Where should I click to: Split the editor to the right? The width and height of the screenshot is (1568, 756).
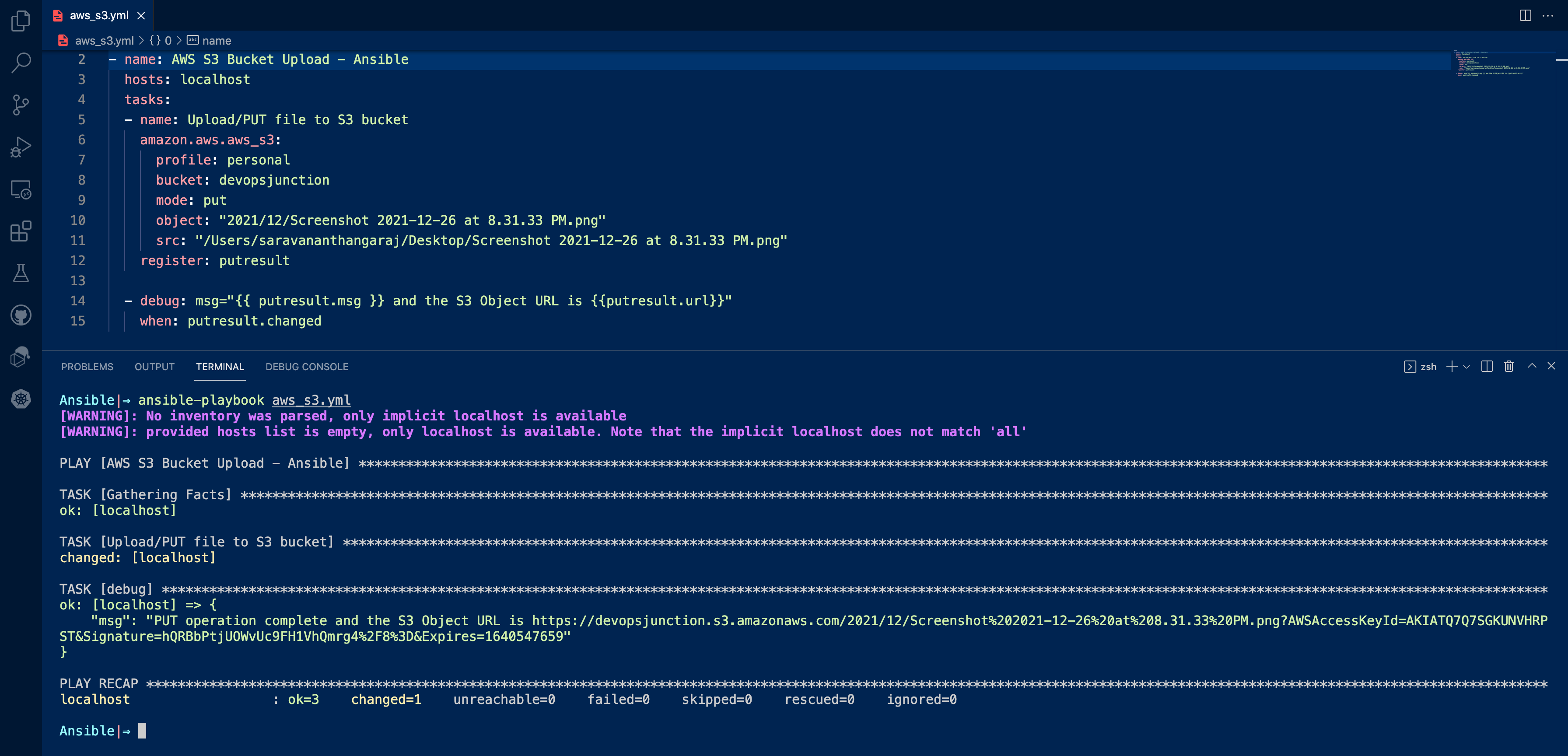point(1525,16)
